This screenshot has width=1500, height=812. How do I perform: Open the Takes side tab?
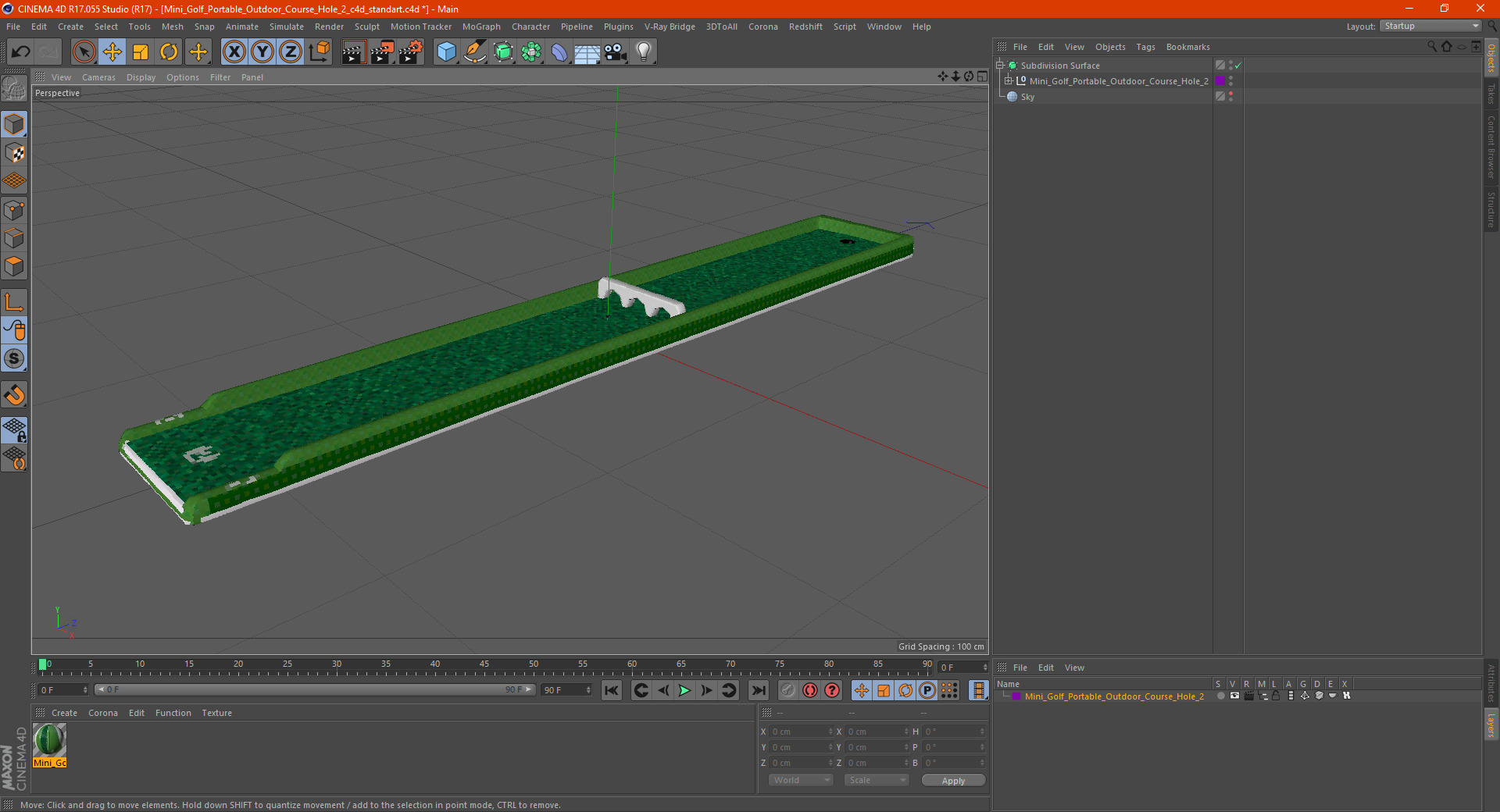click(1491, 95)
